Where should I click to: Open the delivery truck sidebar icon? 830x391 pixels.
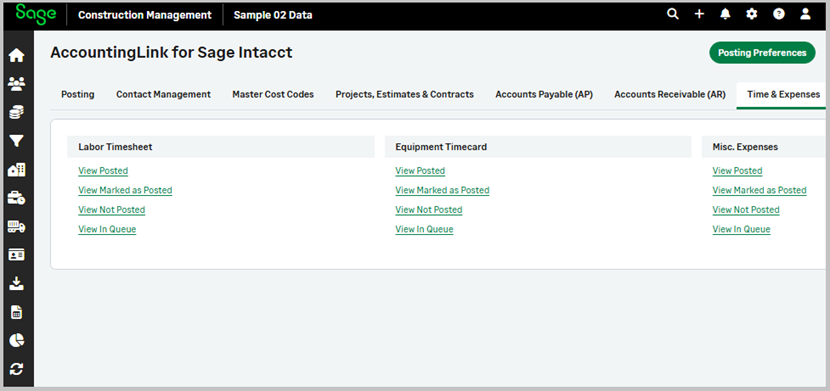pos(17,226)
